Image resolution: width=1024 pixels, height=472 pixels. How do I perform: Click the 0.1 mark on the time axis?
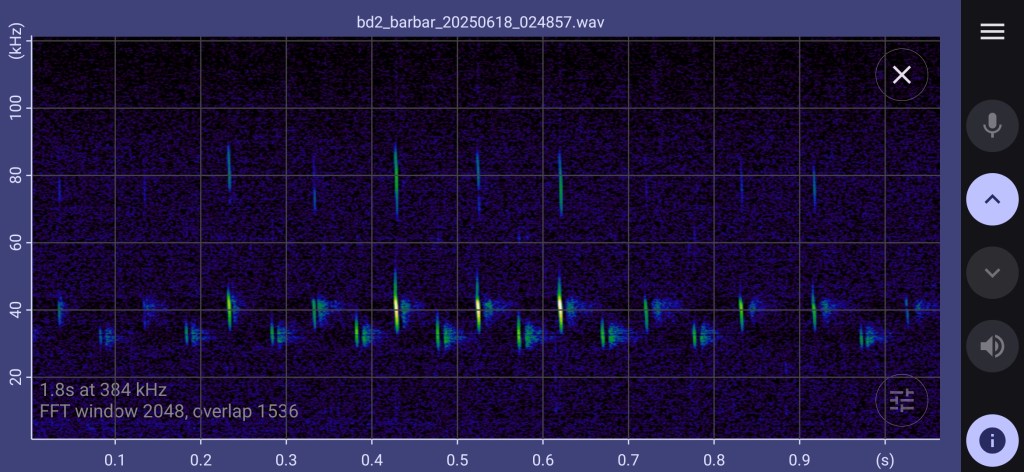click(116, 458)
